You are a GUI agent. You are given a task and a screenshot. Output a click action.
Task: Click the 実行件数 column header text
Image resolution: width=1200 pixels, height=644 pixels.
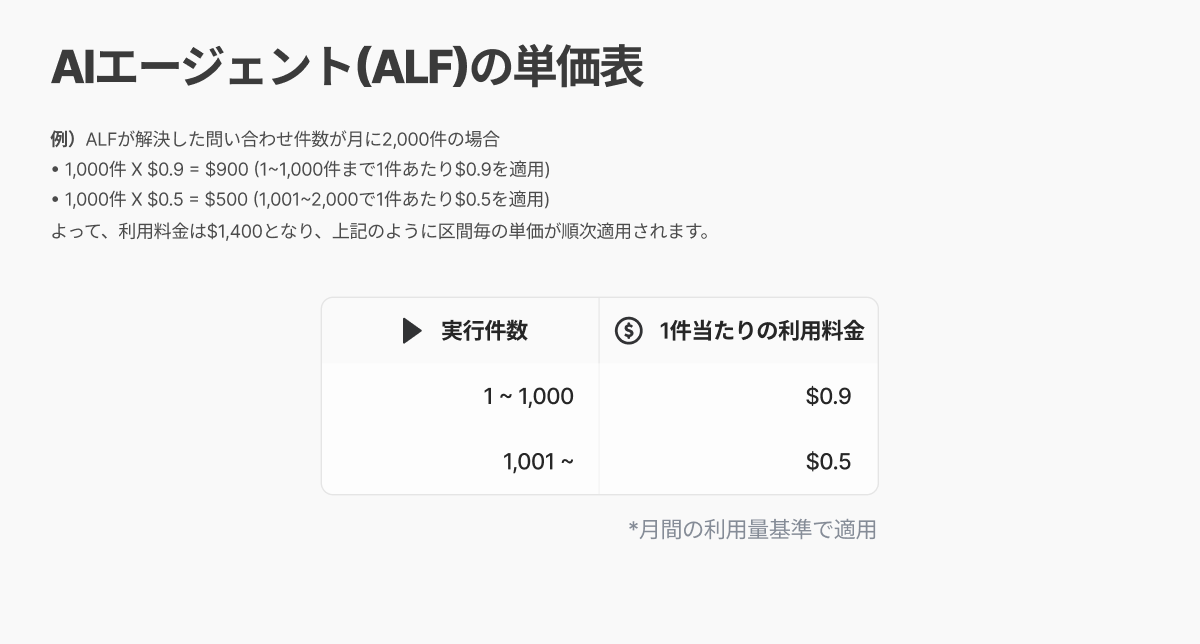[x=484, y=331]
